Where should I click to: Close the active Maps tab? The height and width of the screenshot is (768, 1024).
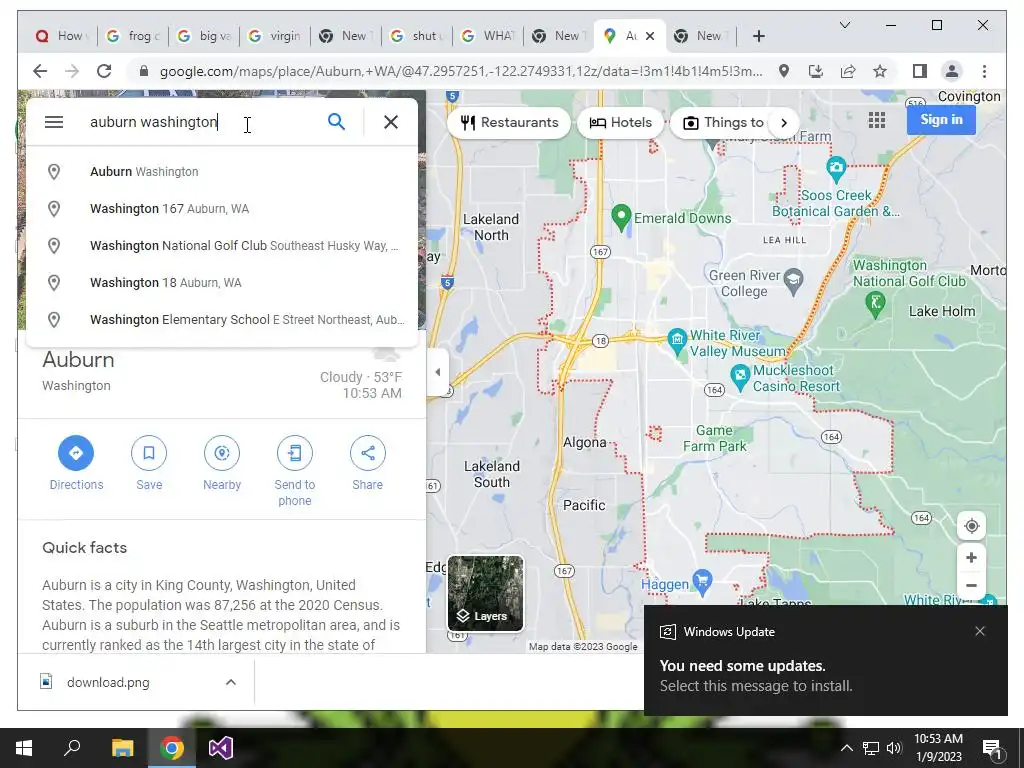click(650, 36)
